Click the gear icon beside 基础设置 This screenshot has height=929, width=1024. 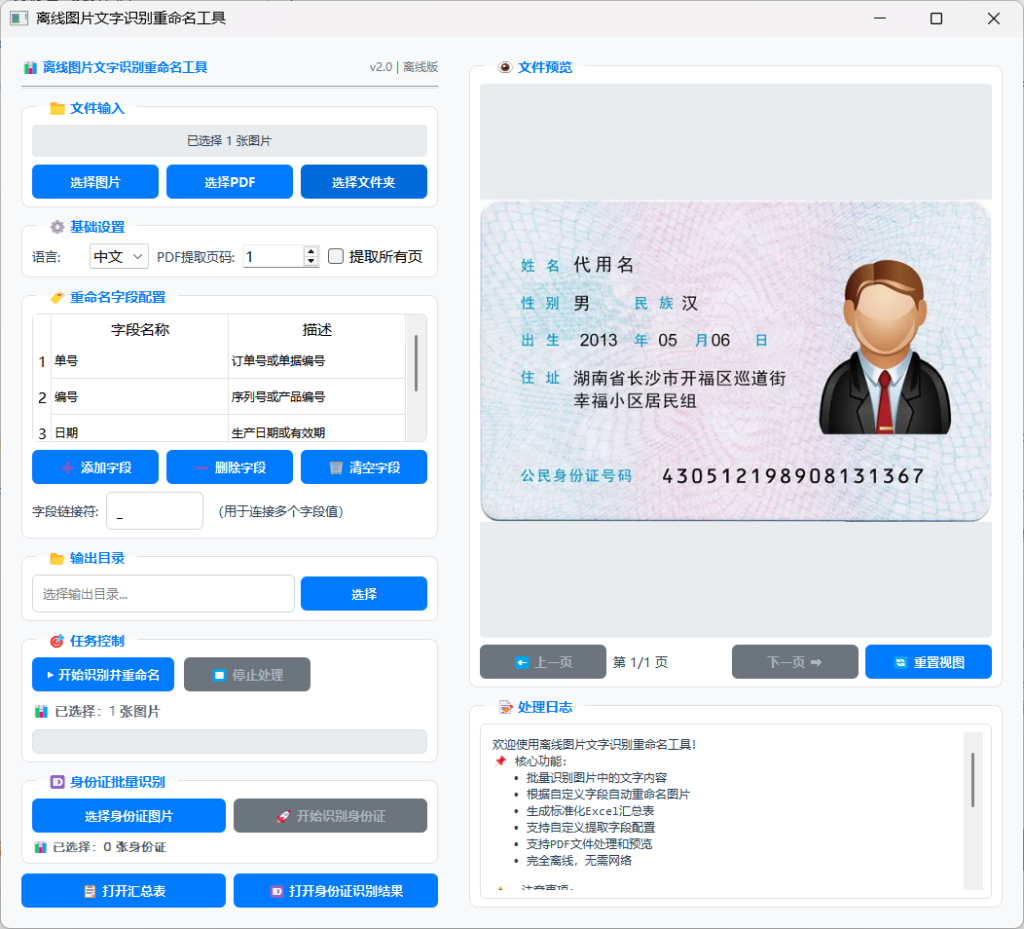[57, 227]
